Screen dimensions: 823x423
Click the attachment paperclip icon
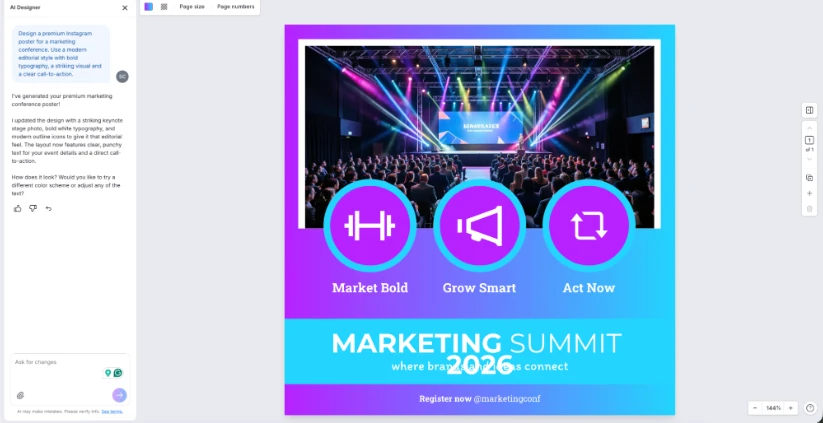pos(20,395)
